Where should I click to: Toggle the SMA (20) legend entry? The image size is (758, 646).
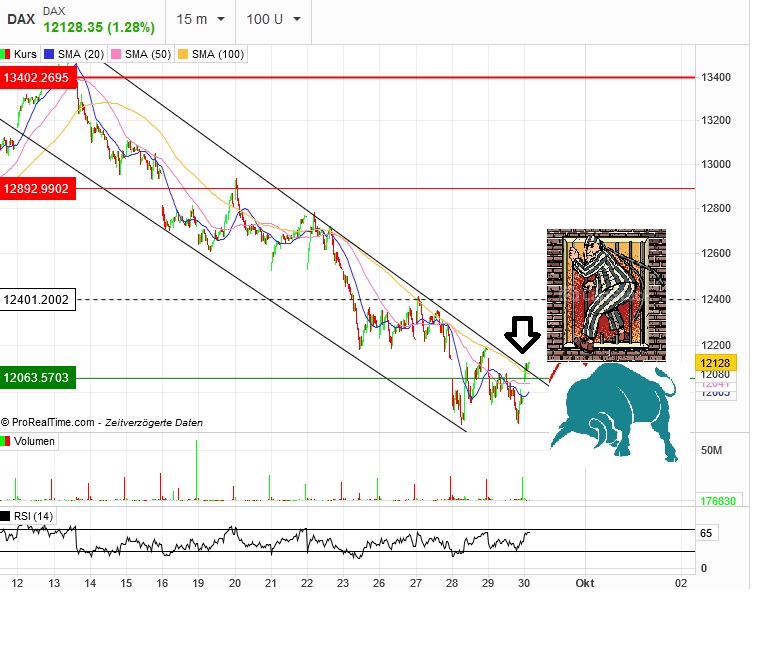coord(74,54)
